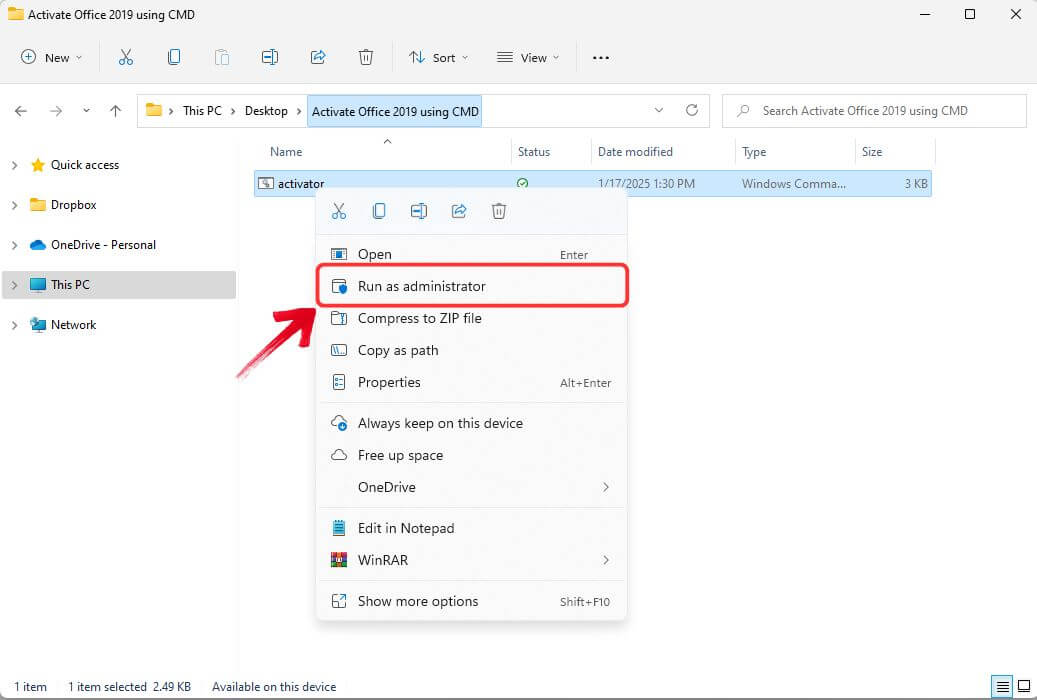Refresh the current folder
The image size is (1037, 700).
pyautogui.click(x=692, y=110)
